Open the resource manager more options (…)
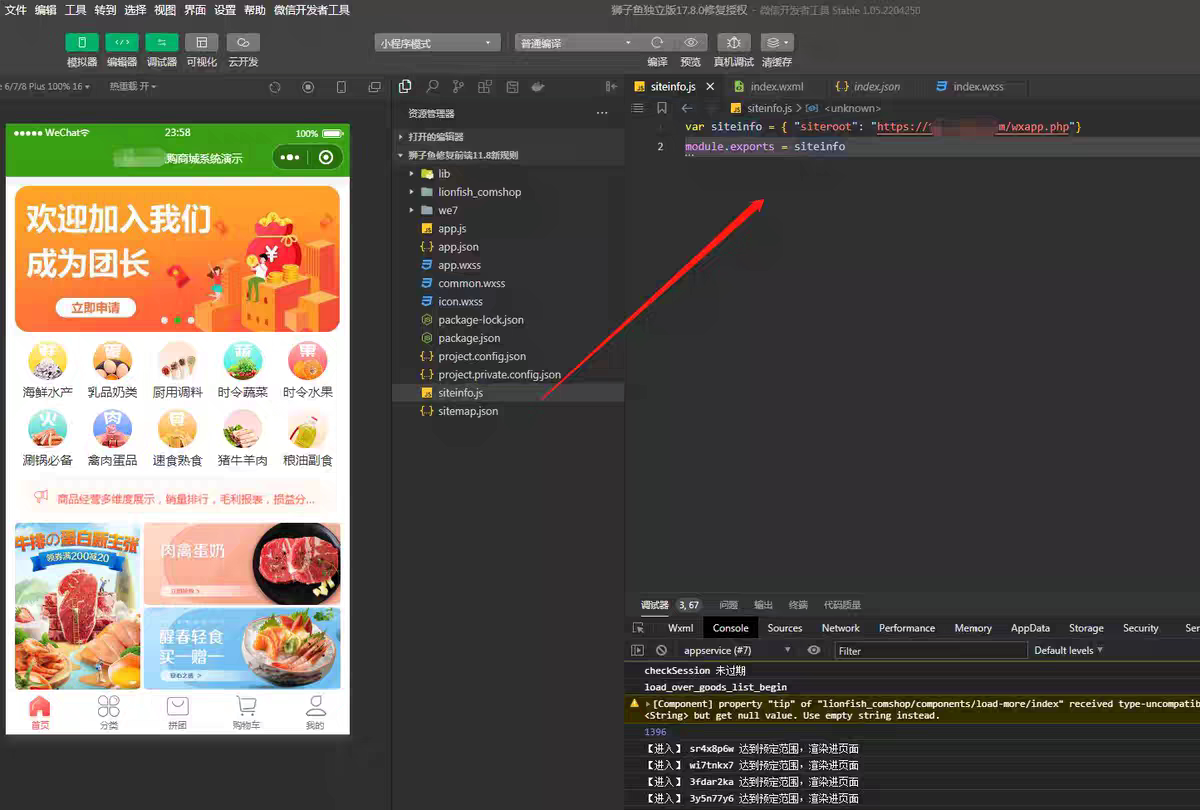1200x810 pixels. tap(602, 113)
